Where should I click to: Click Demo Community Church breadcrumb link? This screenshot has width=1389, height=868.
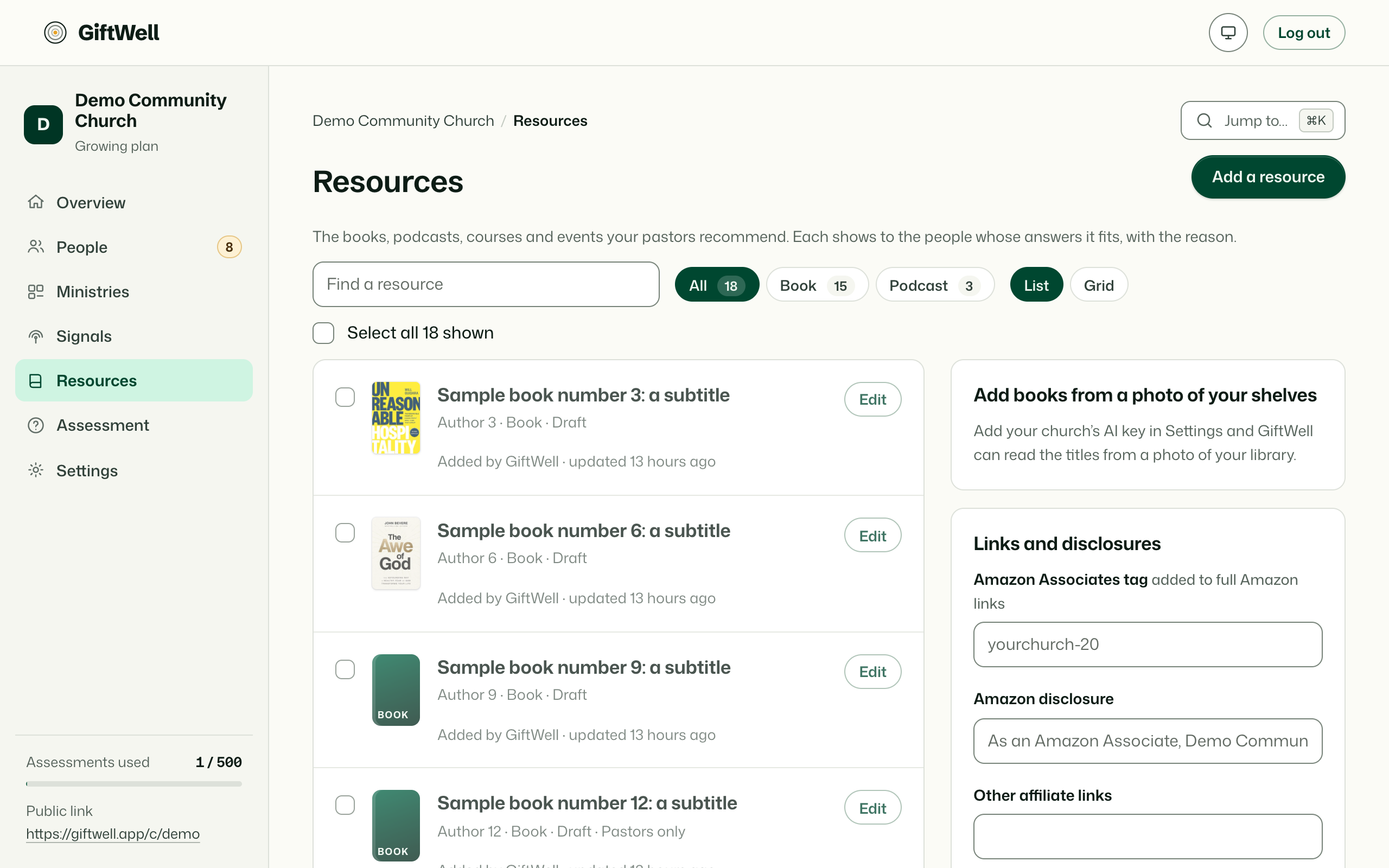pos(403,120)
